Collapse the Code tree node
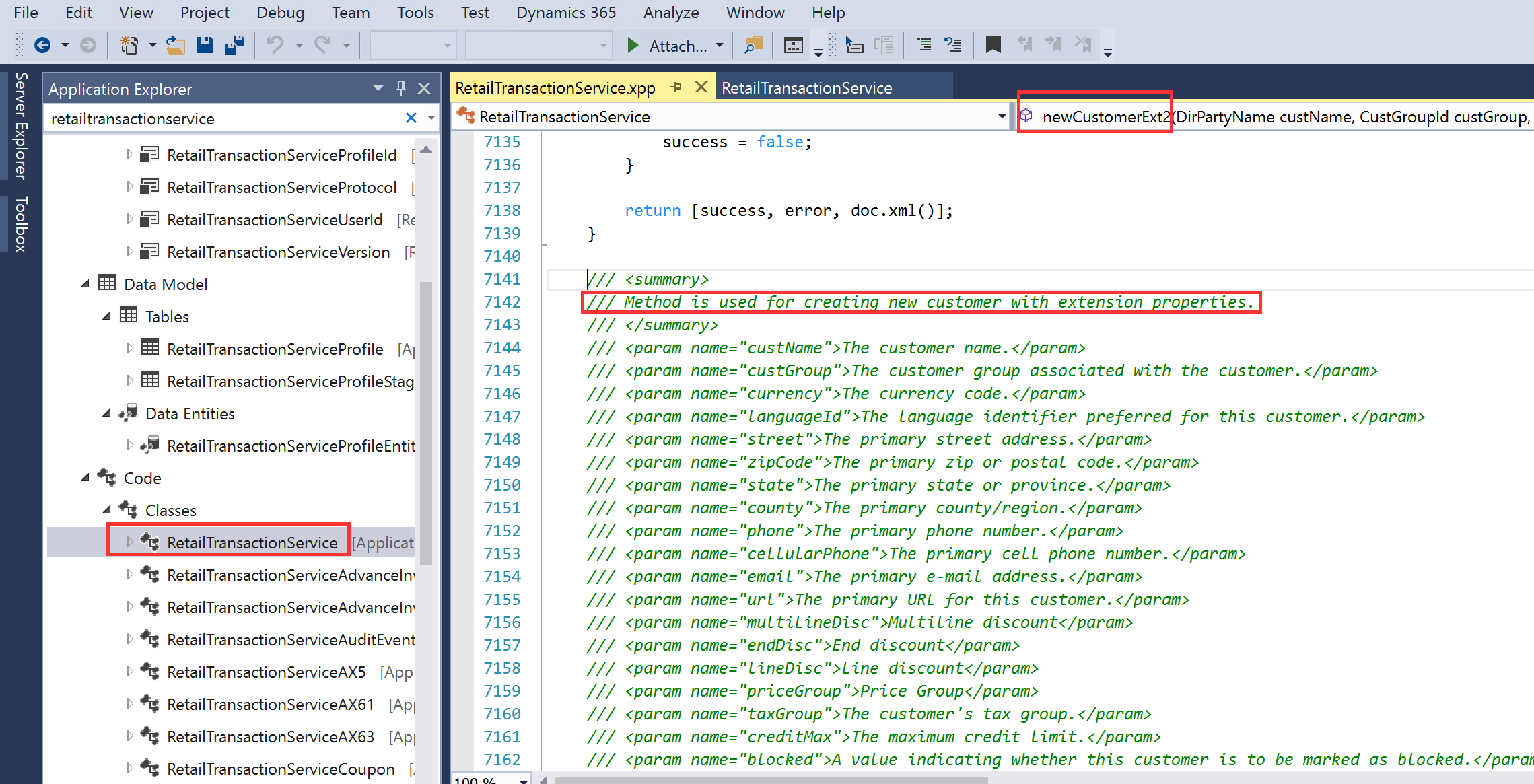Image resolution: width=1534 pixels, height=784 pixels. point(85,478)
